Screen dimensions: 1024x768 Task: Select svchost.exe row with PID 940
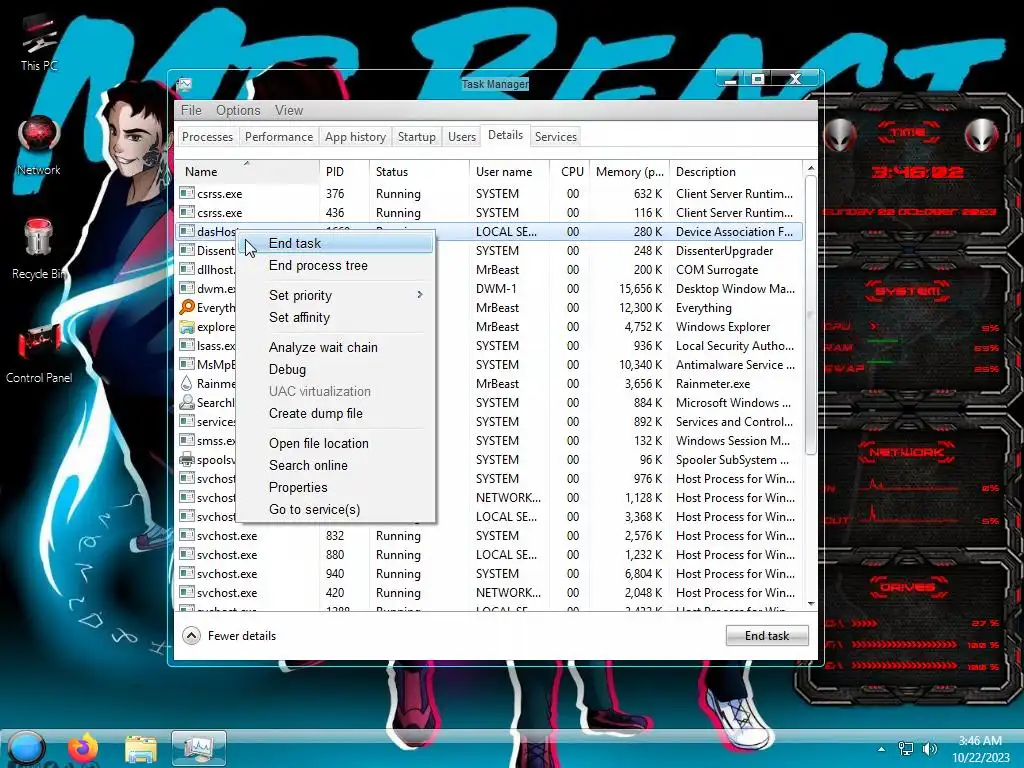tap(488, 573)
